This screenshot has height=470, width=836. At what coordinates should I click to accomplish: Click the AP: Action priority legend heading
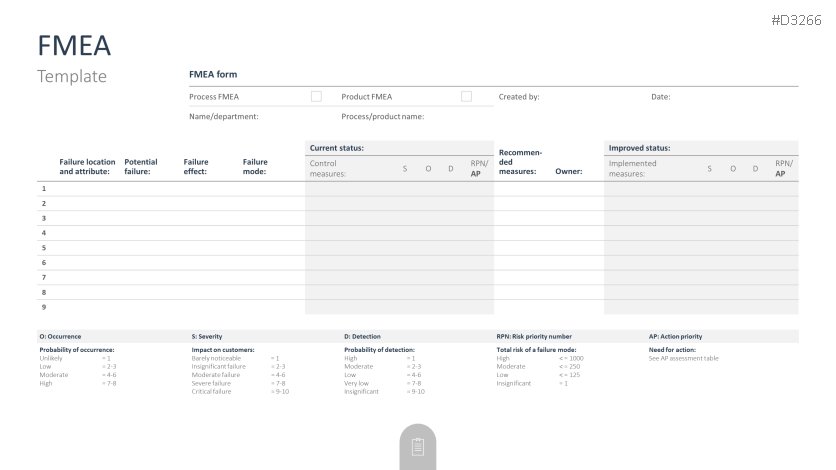[x=682, y=336]
